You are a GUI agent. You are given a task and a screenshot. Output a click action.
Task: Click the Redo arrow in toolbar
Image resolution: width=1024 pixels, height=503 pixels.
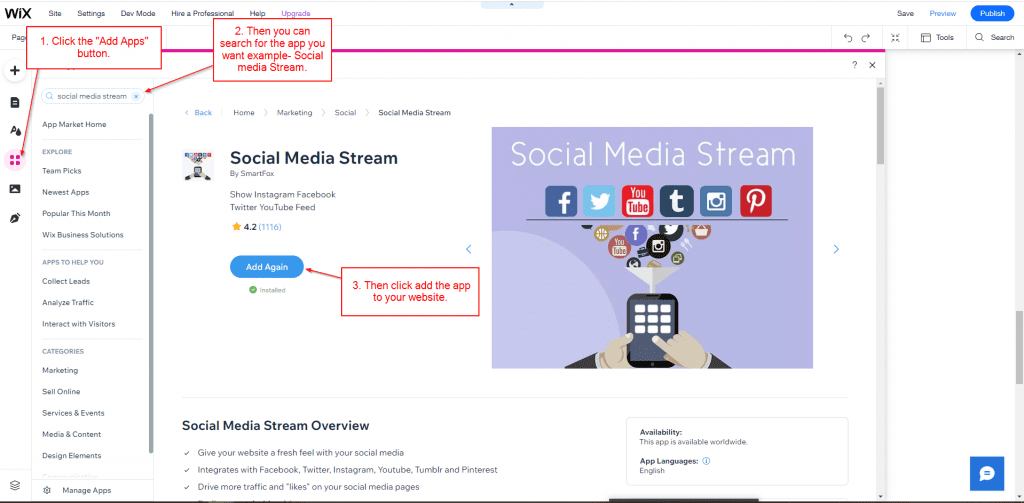866,38
